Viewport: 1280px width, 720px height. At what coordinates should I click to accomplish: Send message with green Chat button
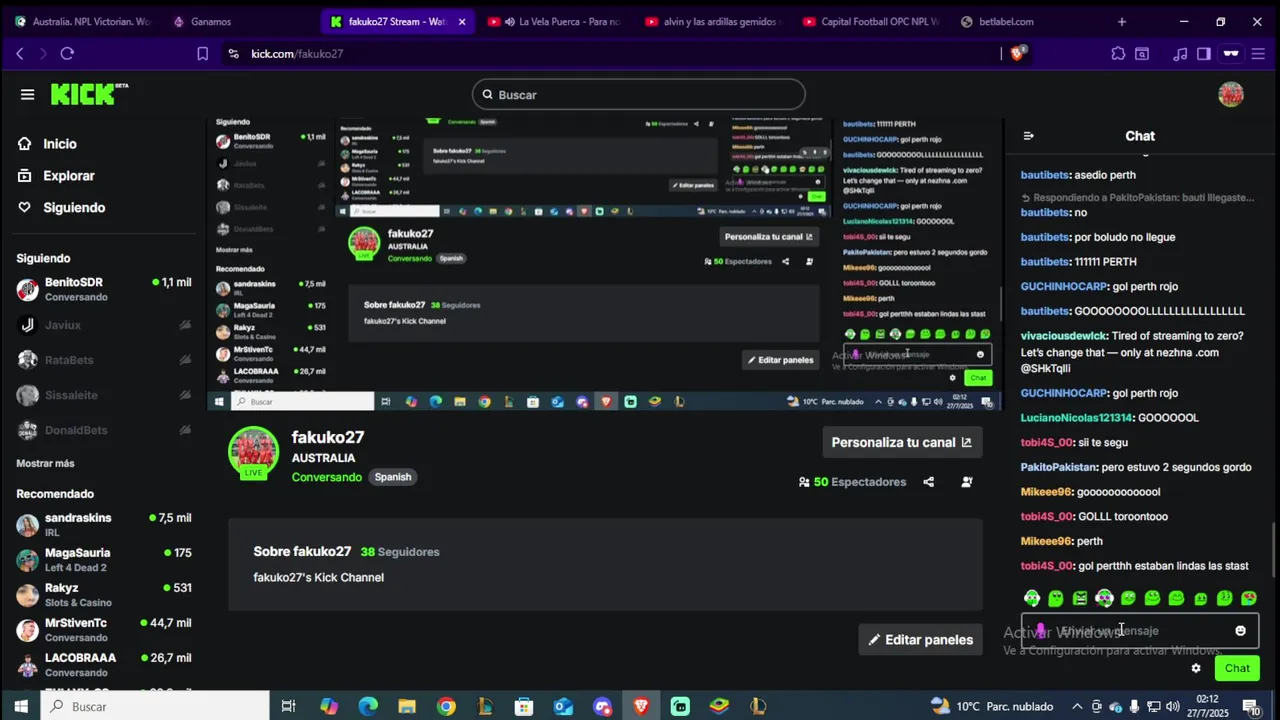[1237, 668]
